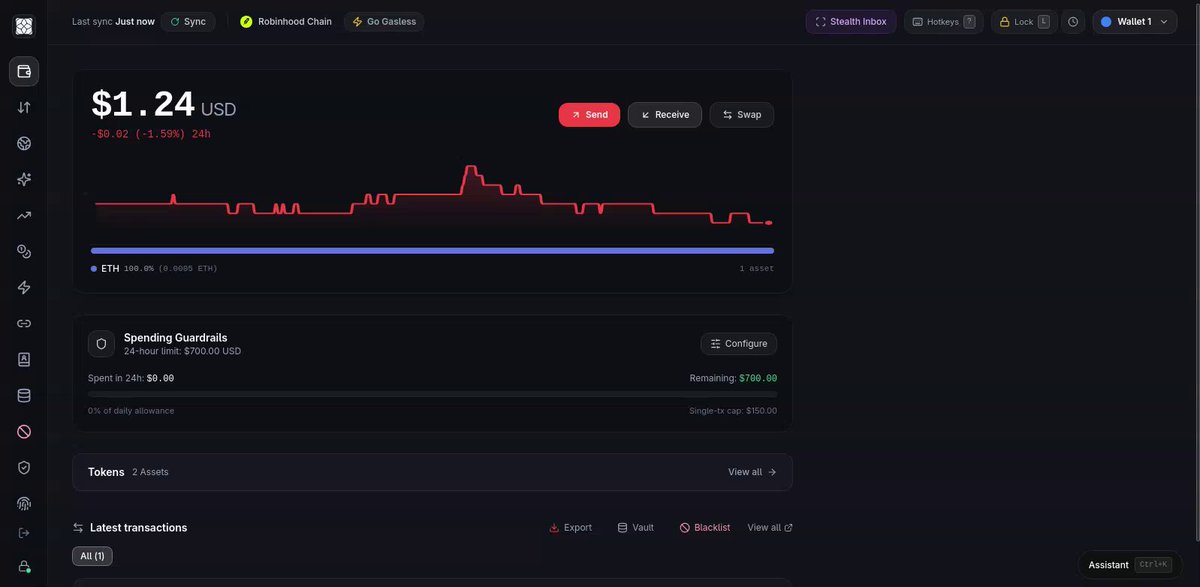Open the Stealth Inbox
1200x587 pixels.
click(x=851, y=22)
